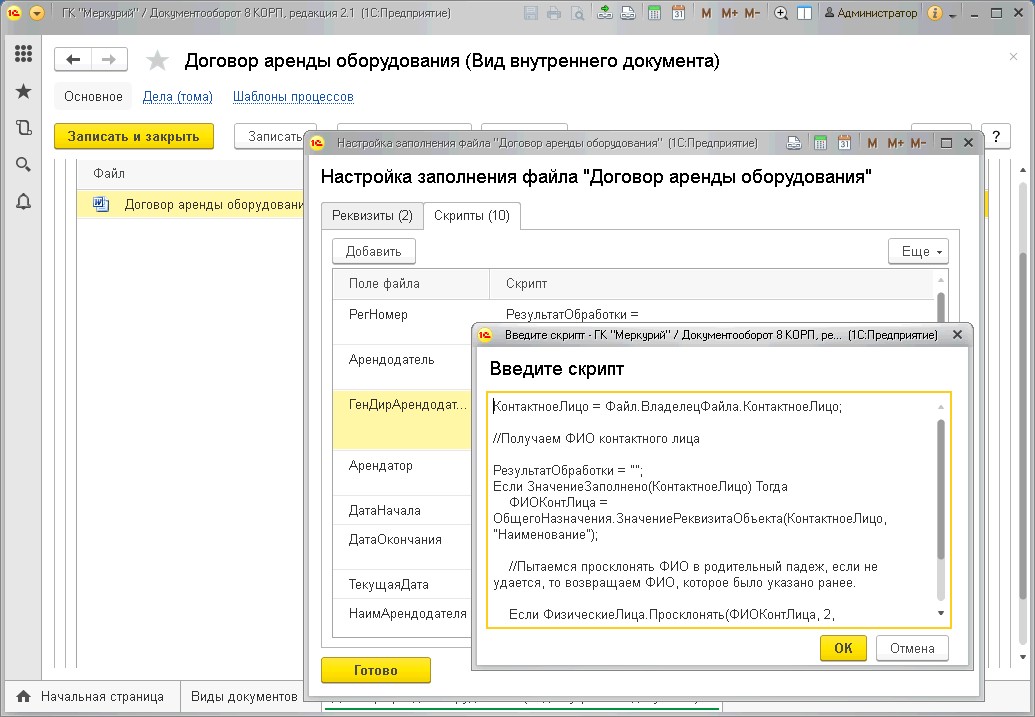Viewport: 1035px width, 717px height.
Task: Open the history icon in left sidebar
Action: pos(23,127)
